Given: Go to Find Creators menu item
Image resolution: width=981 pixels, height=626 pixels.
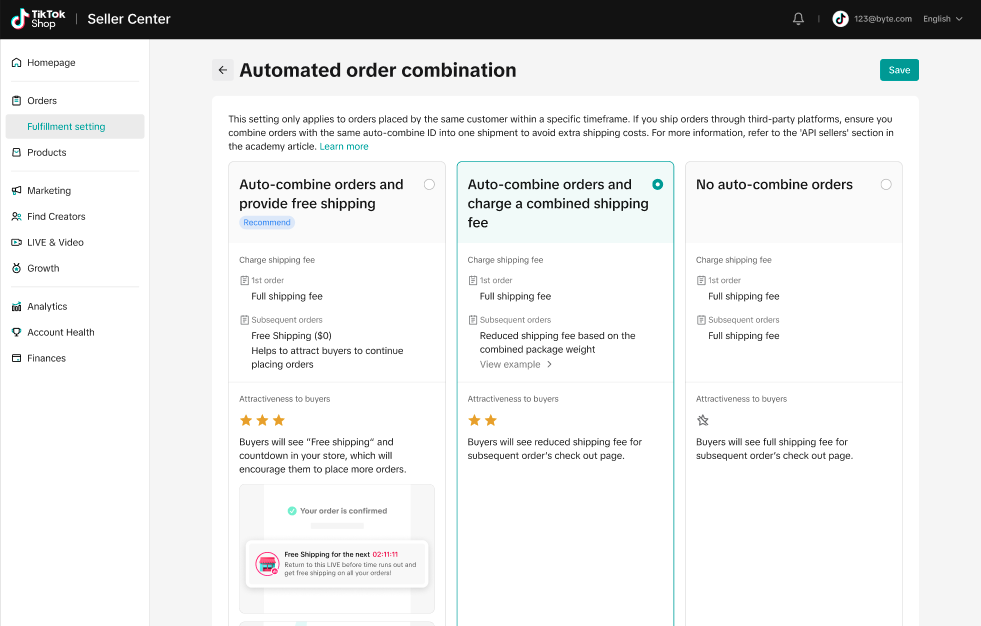Looking at the screenshot, I should [56, 217].
